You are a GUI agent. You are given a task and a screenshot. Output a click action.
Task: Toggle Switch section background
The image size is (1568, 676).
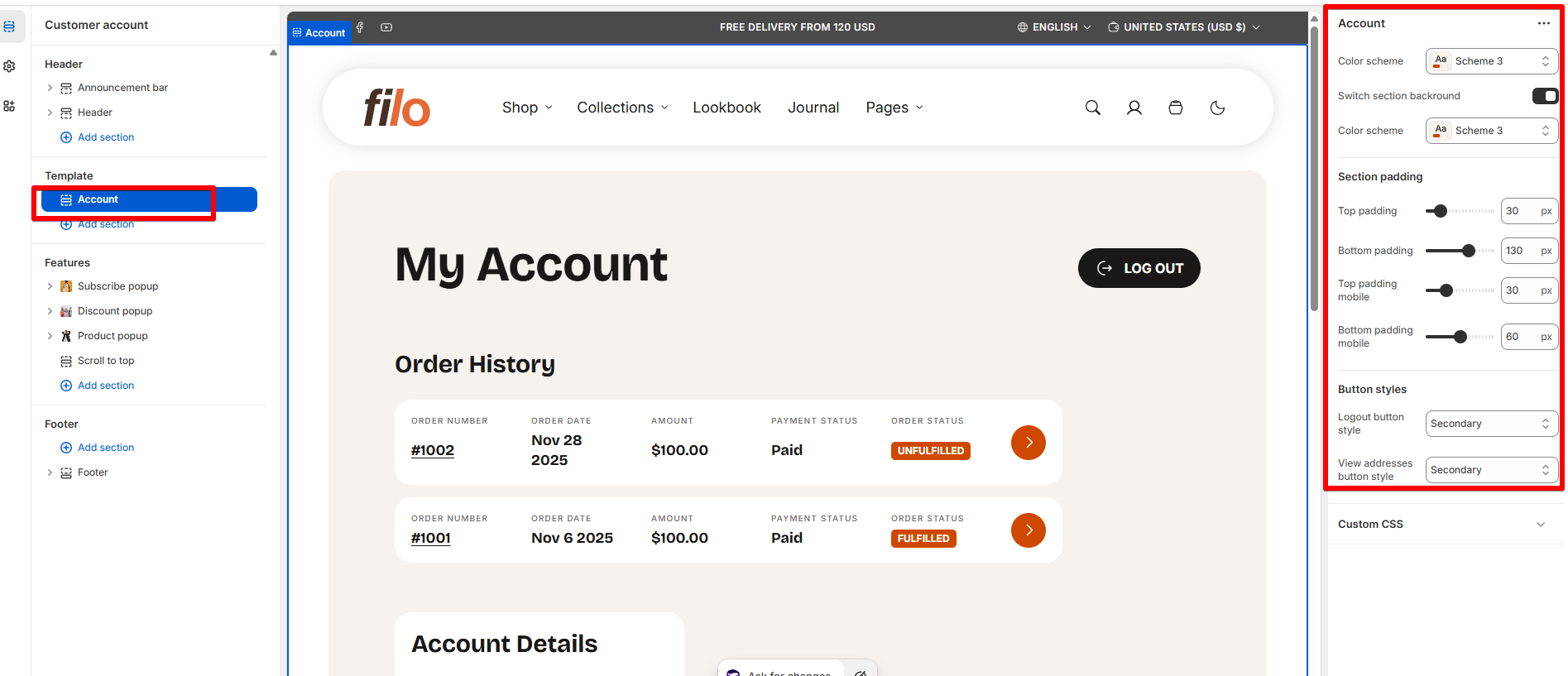pyautogui.click(x=1545, y=96)
